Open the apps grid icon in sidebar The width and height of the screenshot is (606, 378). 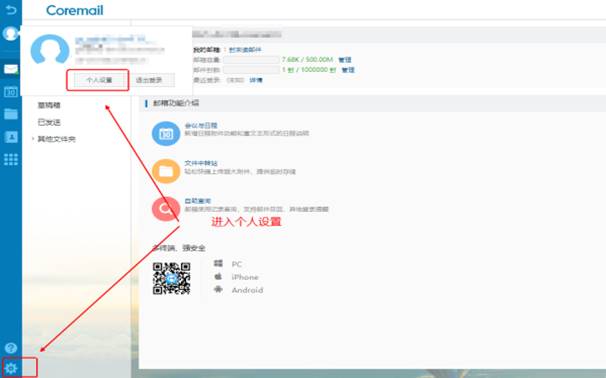pos(11,159)
